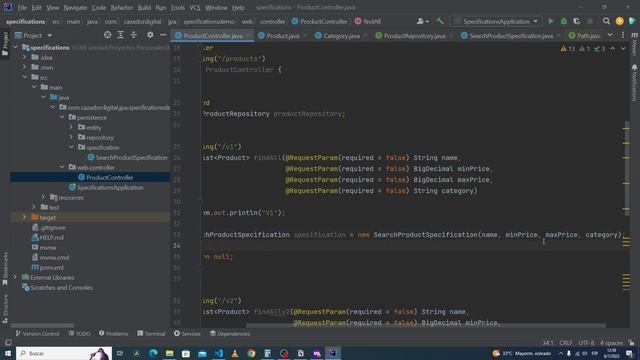Go to next highlighted error arrow
Screen dimensions: 640x360
click(x=623, y=49)
